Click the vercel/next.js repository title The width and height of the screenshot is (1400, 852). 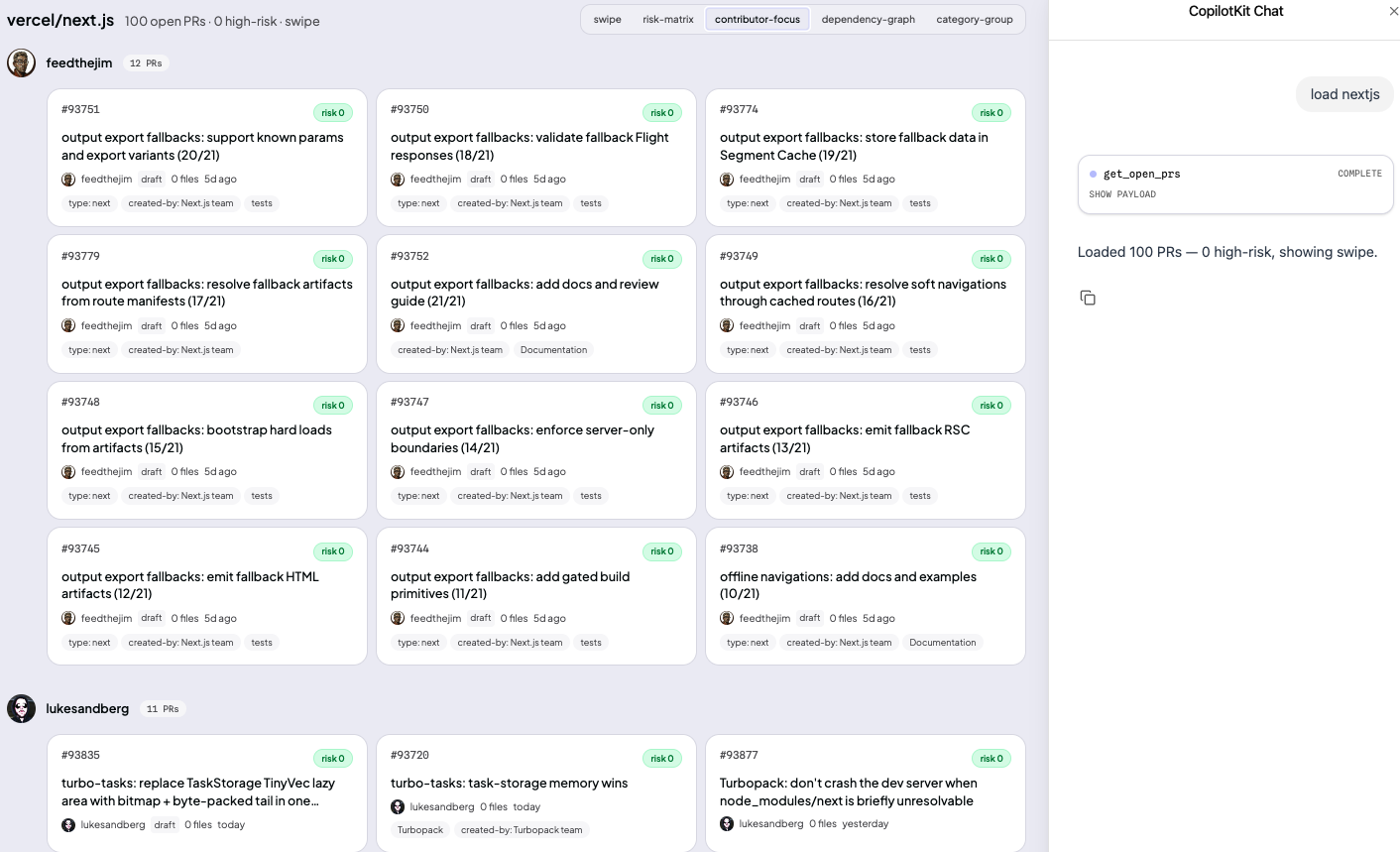click(60, 20)
